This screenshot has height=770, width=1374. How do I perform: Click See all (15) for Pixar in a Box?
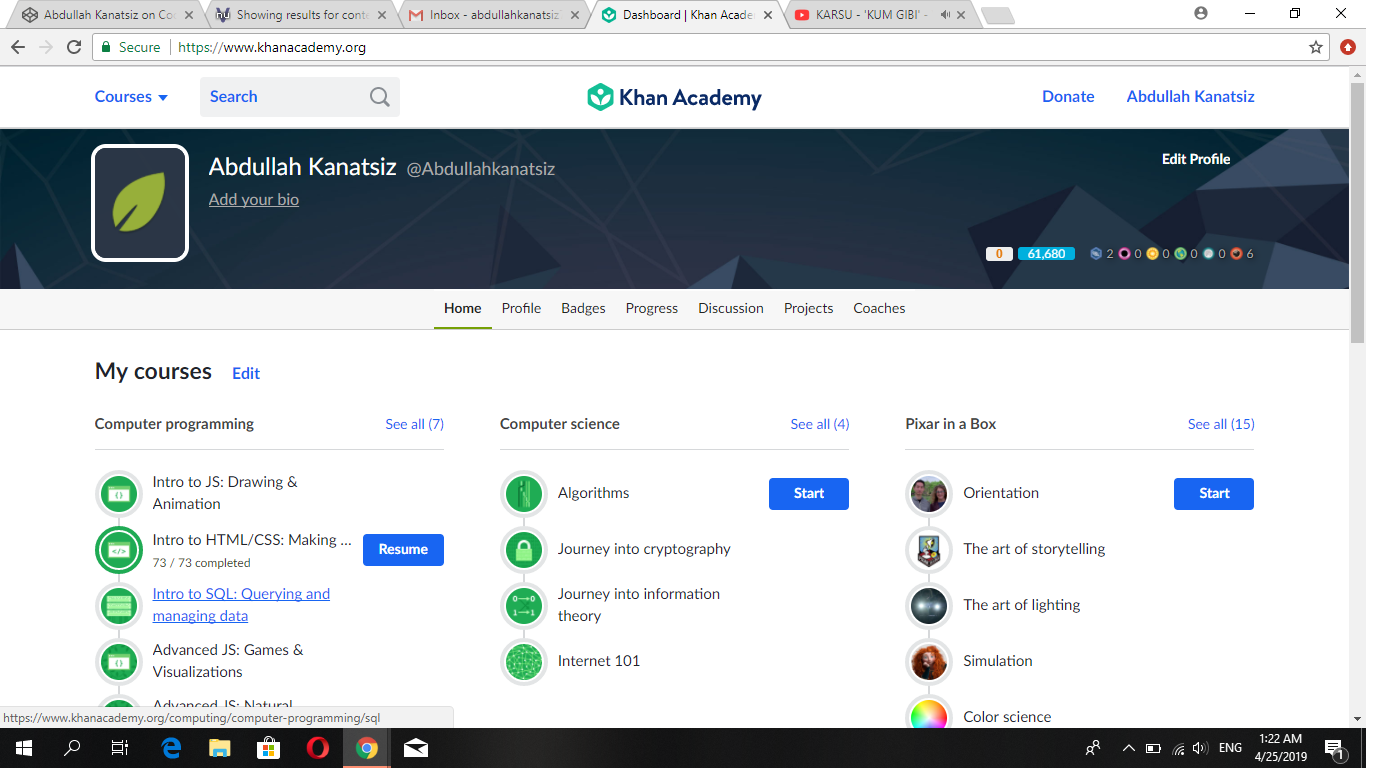[x=1221, y=424]
